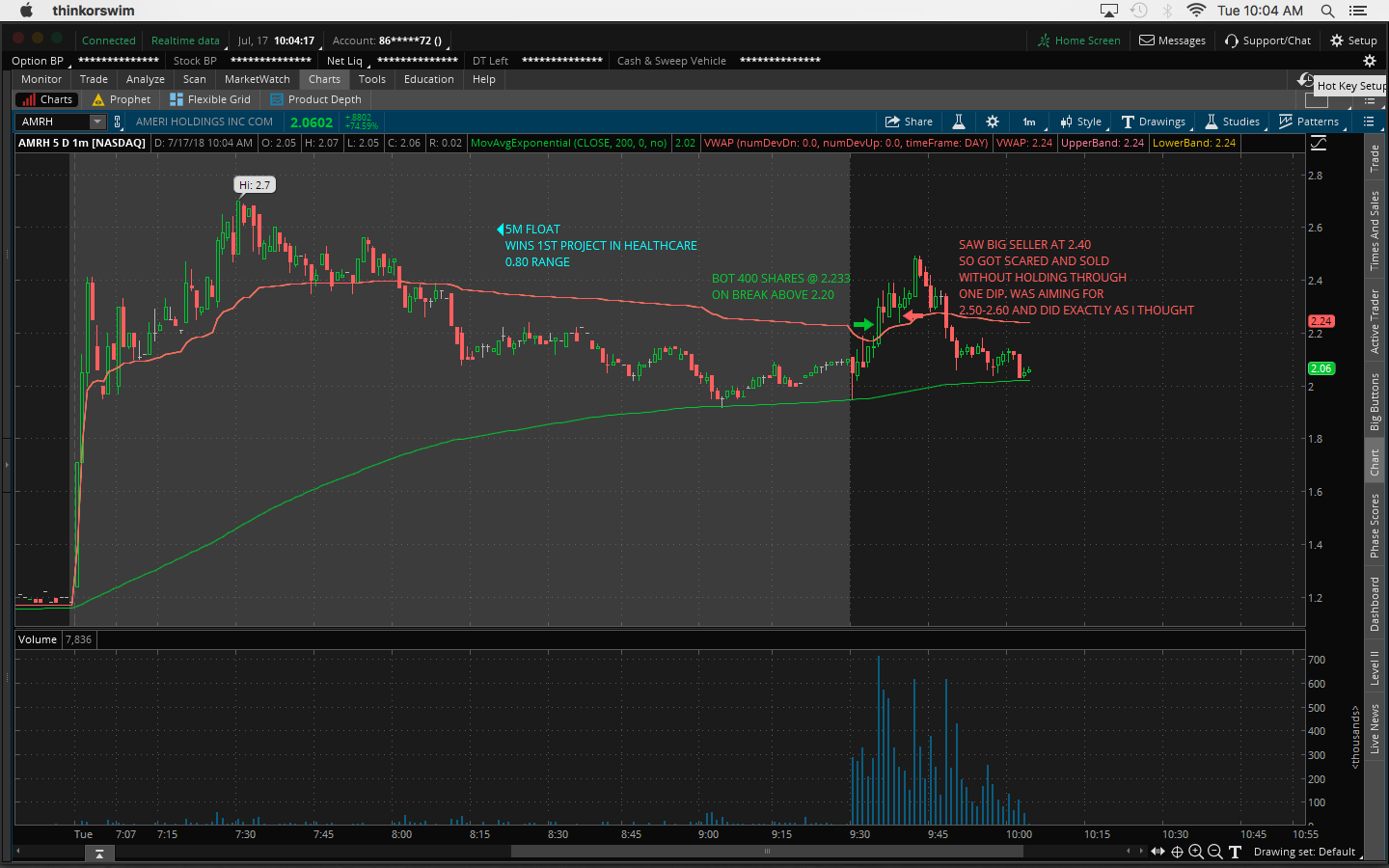The image size is (1389, 868).
Task: Click the AMRH symbol input field
Action: (54, 122)
